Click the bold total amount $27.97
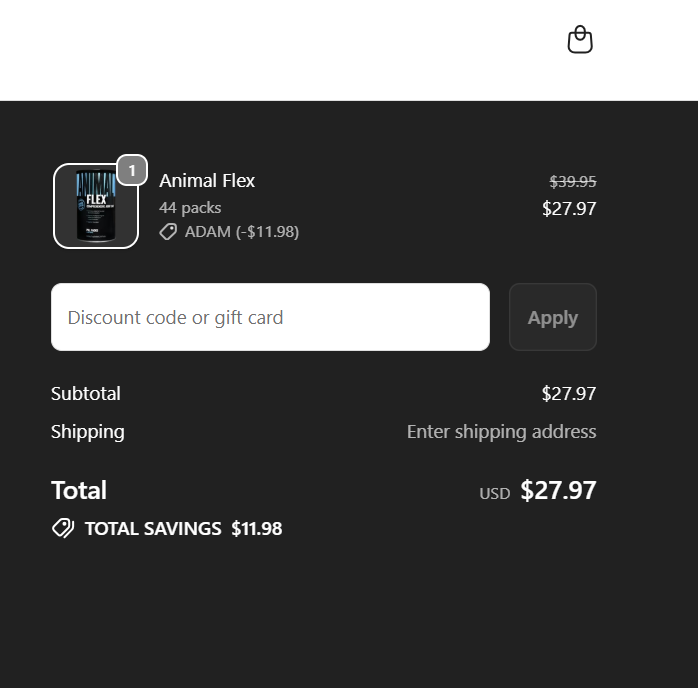 [x=558, y=491]
